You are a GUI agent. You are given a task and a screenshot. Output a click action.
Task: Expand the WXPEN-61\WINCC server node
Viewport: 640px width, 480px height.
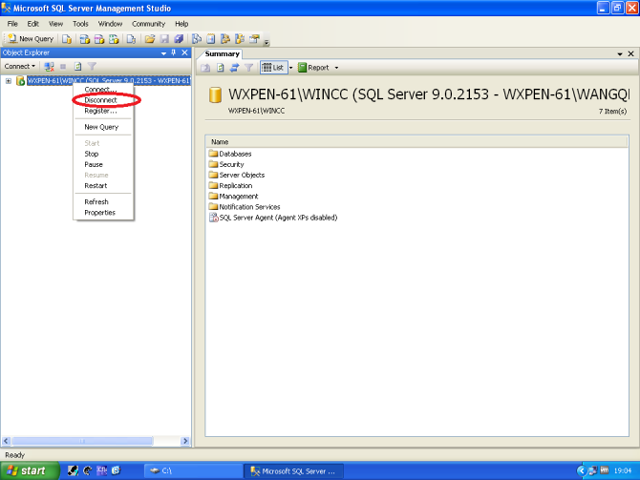point(8,81)
